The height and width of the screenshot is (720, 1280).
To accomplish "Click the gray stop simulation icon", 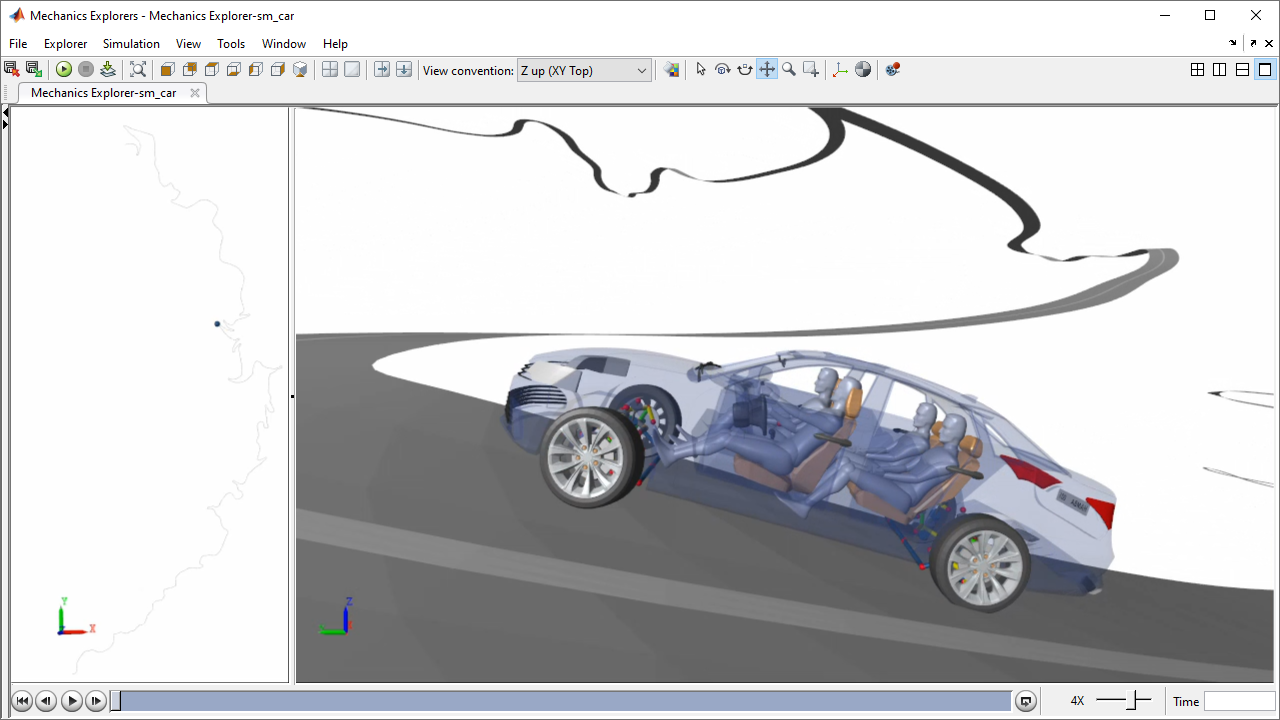I will pyautogui.click(x=86, y=69).
